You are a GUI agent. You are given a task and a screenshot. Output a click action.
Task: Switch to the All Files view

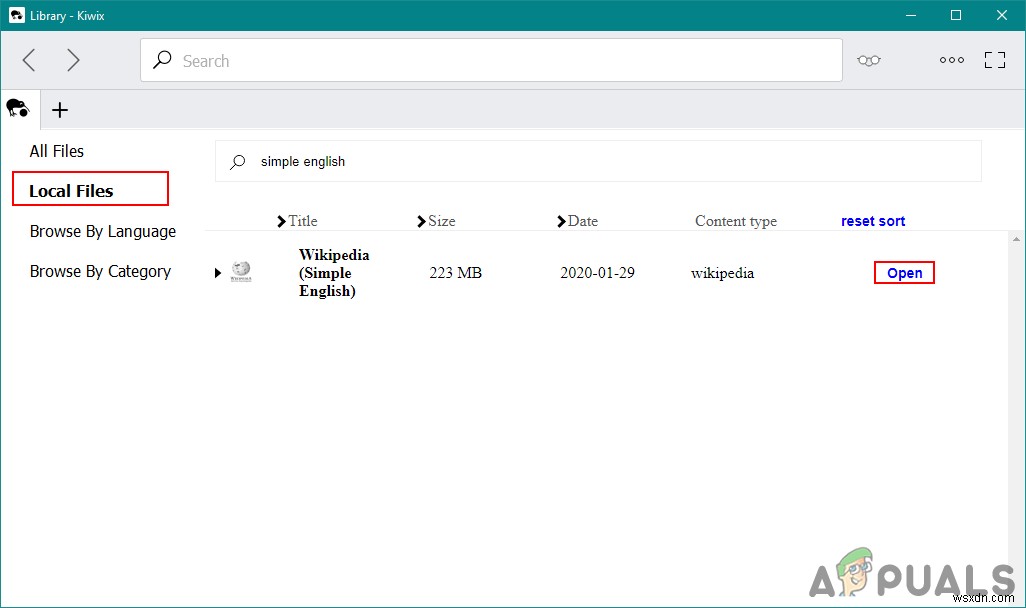click(x=56, y=151)
